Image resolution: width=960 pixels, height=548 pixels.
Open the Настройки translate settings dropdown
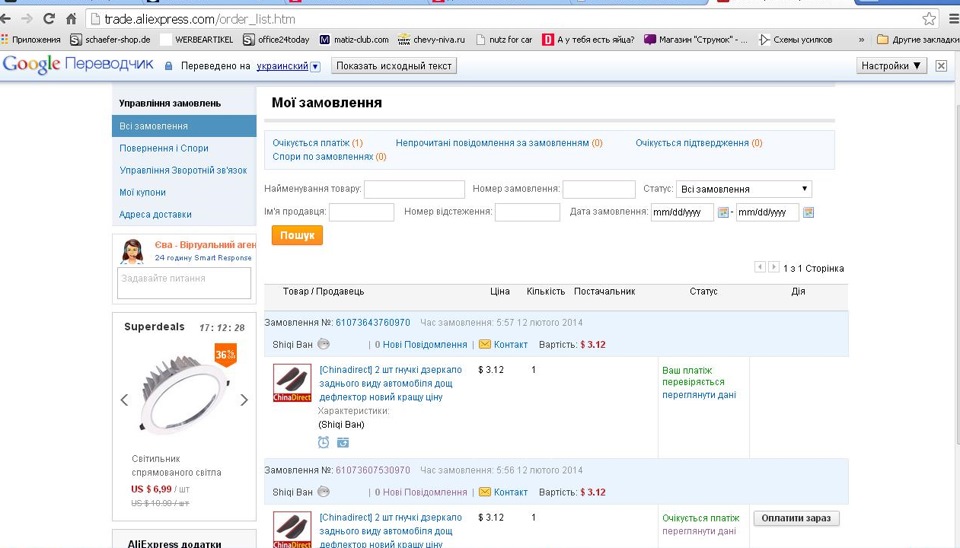coord(891,66)
